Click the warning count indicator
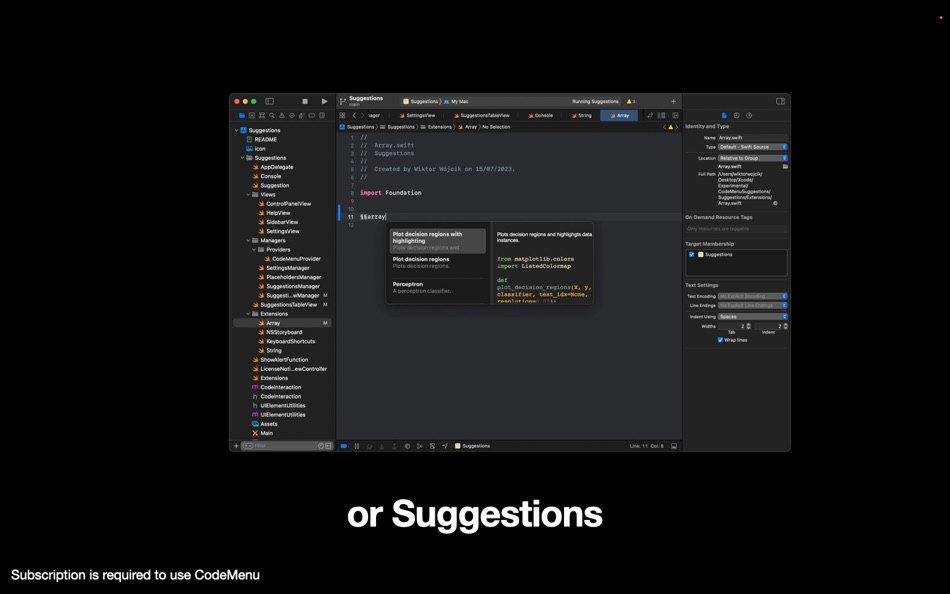Screen dimensions: 950x594 [x=631, y=101]
